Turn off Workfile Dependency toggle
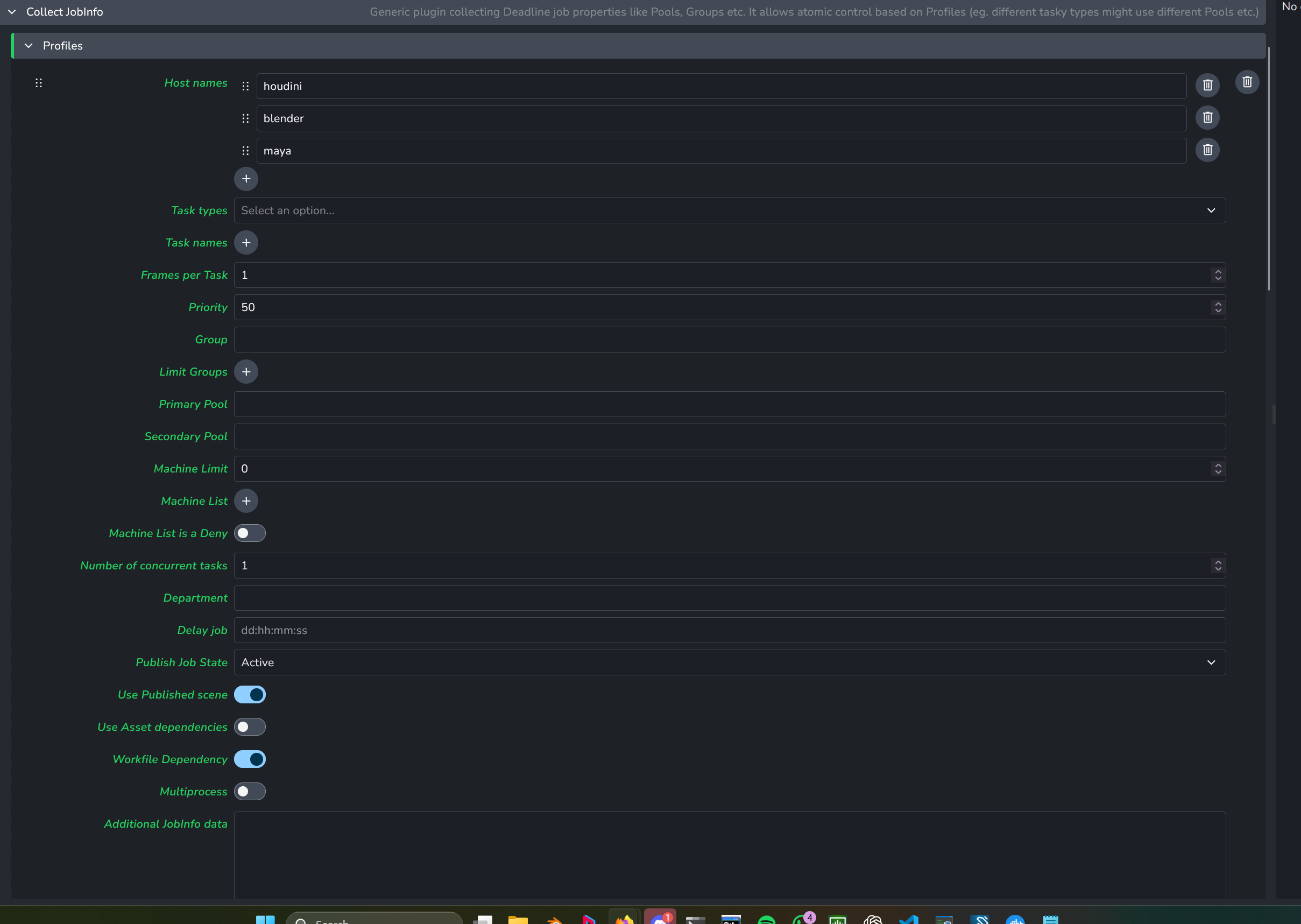 tap(250, 759)
